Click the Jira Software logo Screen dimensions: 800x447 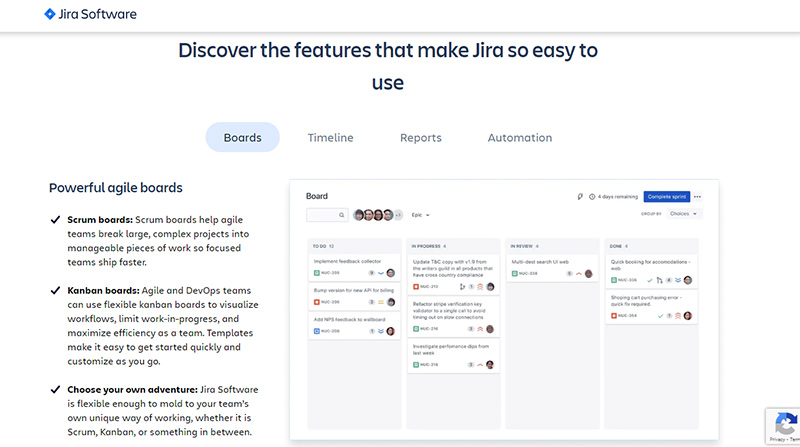click(90, 14)
